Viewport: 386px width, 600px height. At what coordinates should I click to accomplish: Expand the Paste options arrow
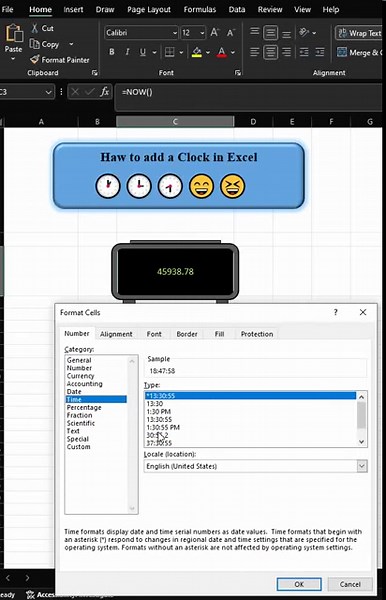(x=13, y=59)
